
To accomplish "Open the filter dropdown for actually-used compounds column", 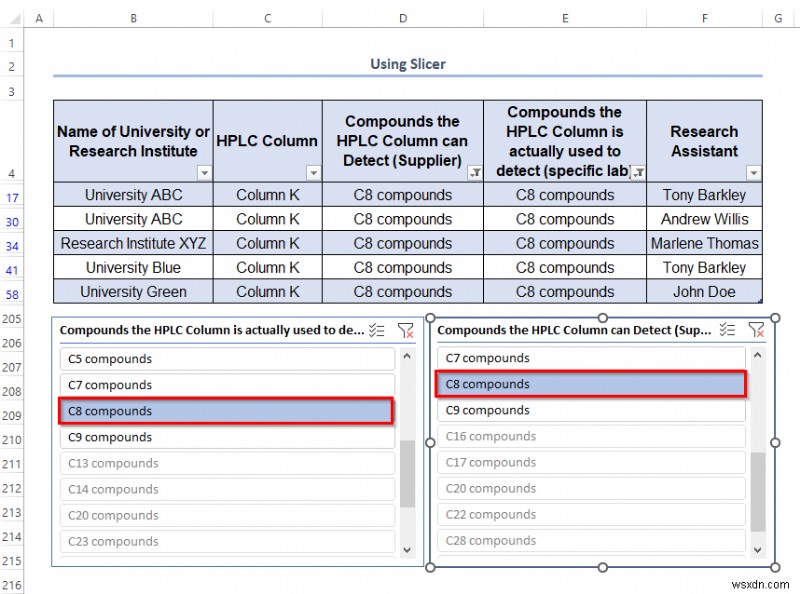I will [637, 172].
